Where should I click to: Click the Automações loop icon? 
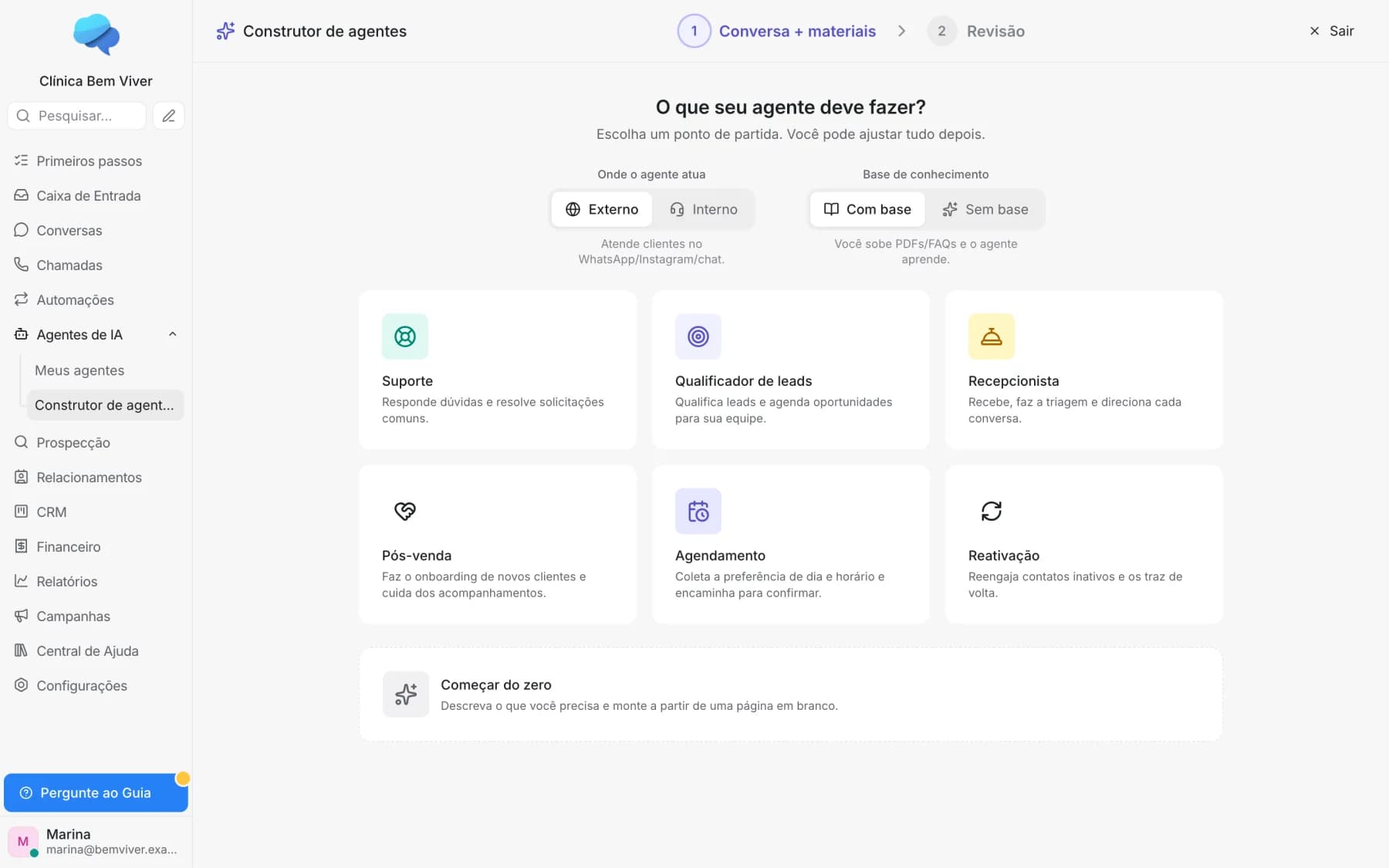coord(22,299)
